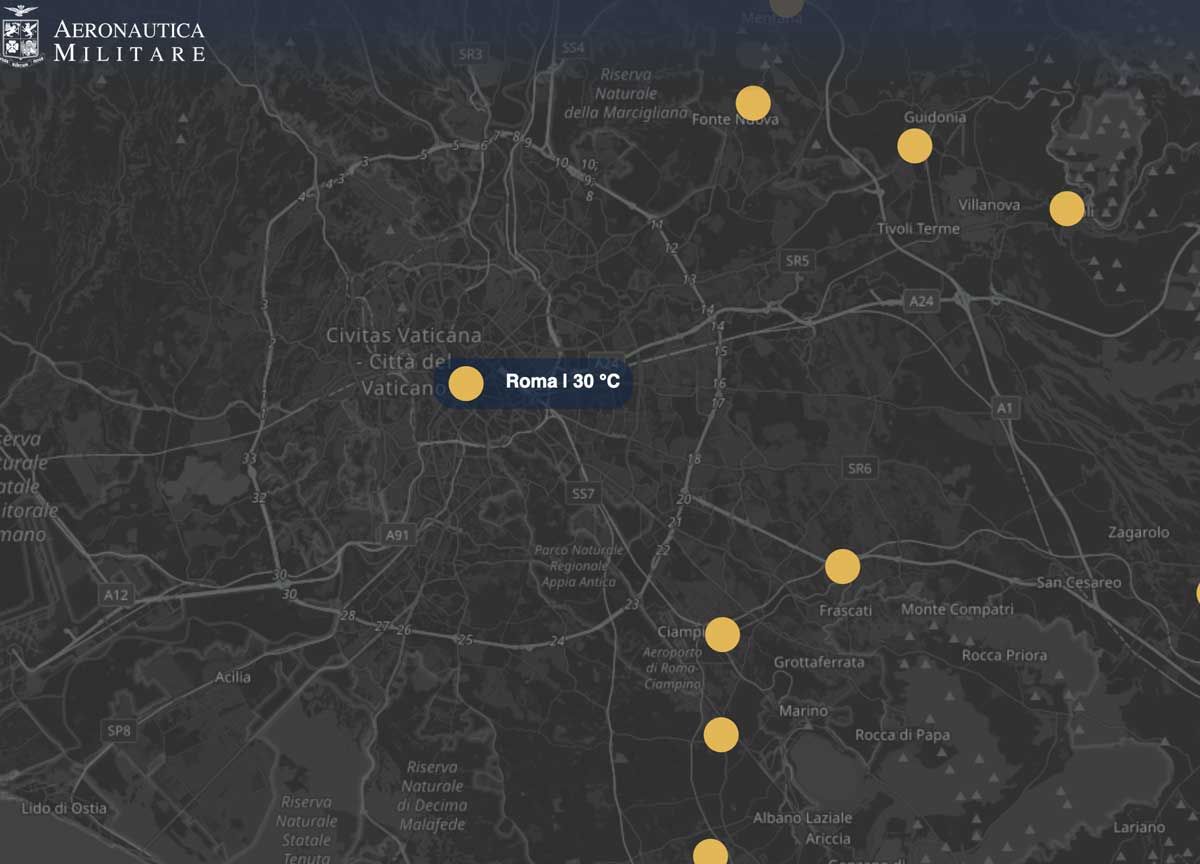Click the Lariano place label
1200x864 pixels.
click(1139, 827)
